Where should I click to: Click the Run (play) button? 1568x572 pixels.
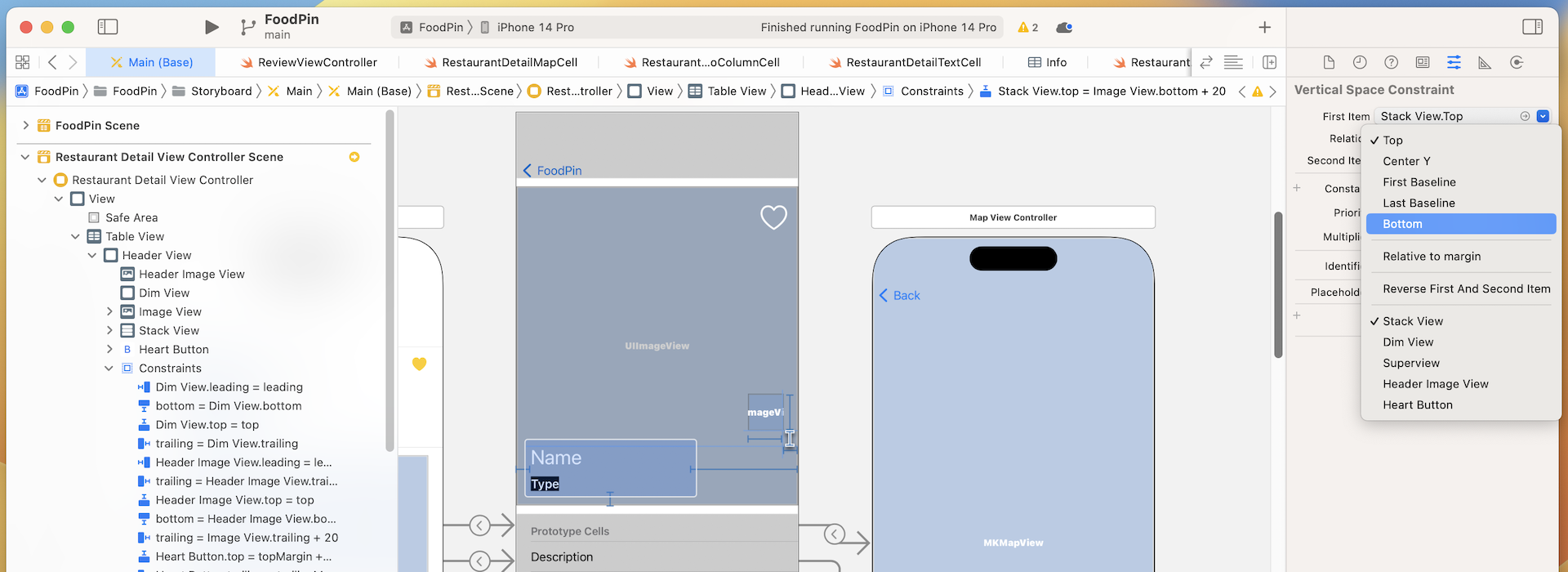pyautogui.click(x=212, y=27)
